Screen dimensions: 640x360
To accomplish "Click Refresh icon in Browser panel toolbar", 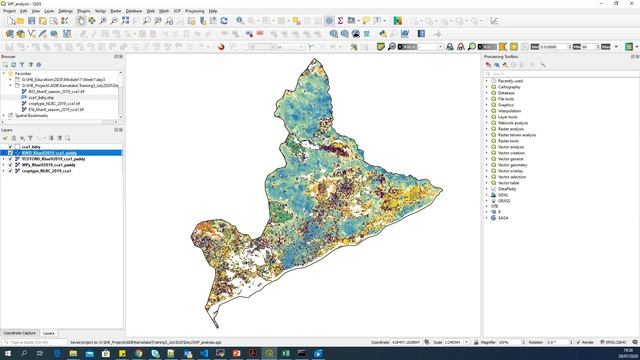I will click(13, 65).
